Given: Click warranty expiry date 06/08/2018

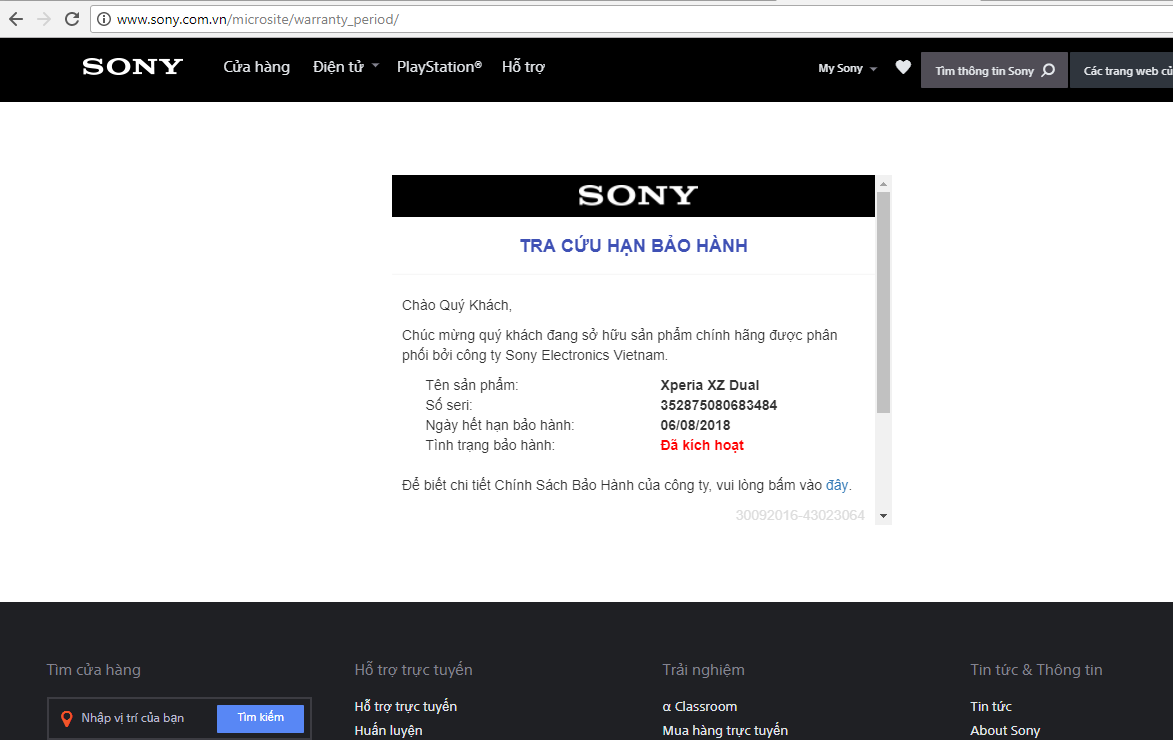Looking at the screenshot, I should [x=695, y=425].
